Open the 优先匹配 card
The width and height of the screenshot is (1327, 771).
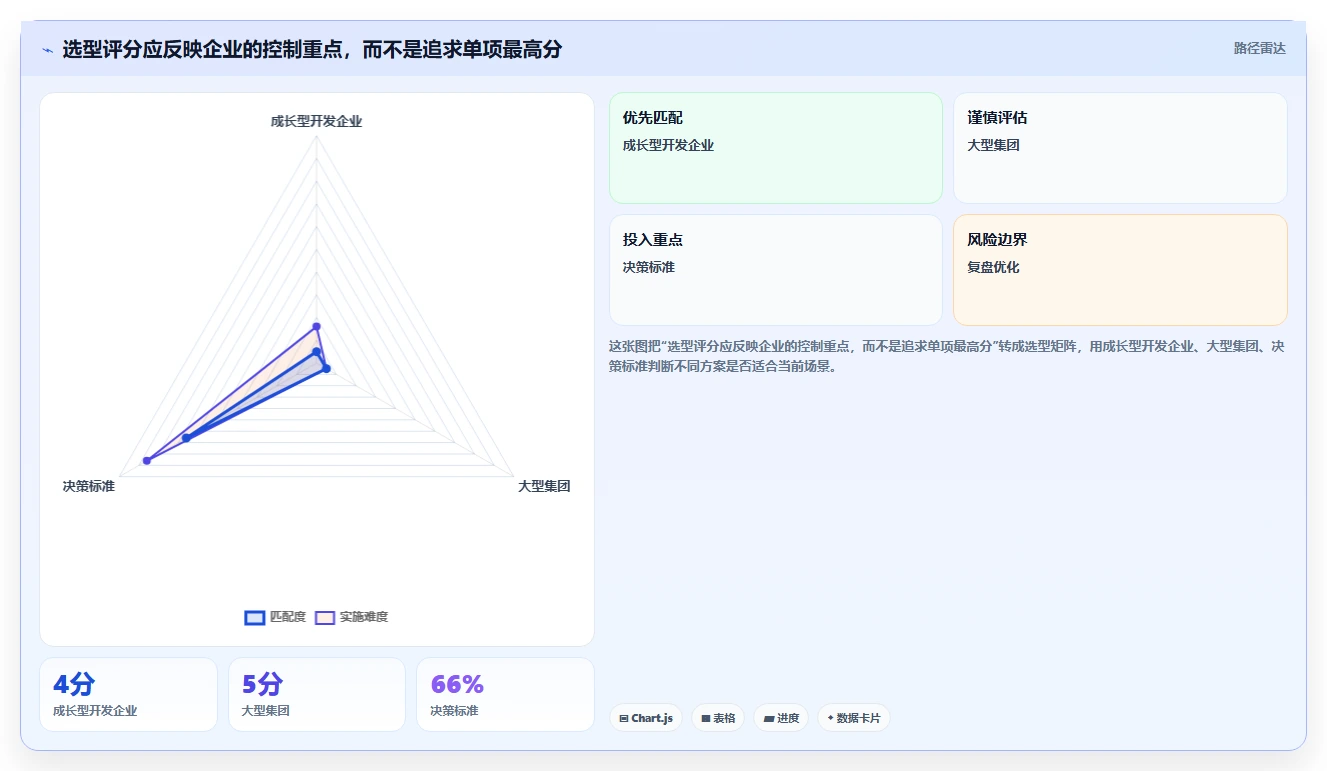coord(776,148)
